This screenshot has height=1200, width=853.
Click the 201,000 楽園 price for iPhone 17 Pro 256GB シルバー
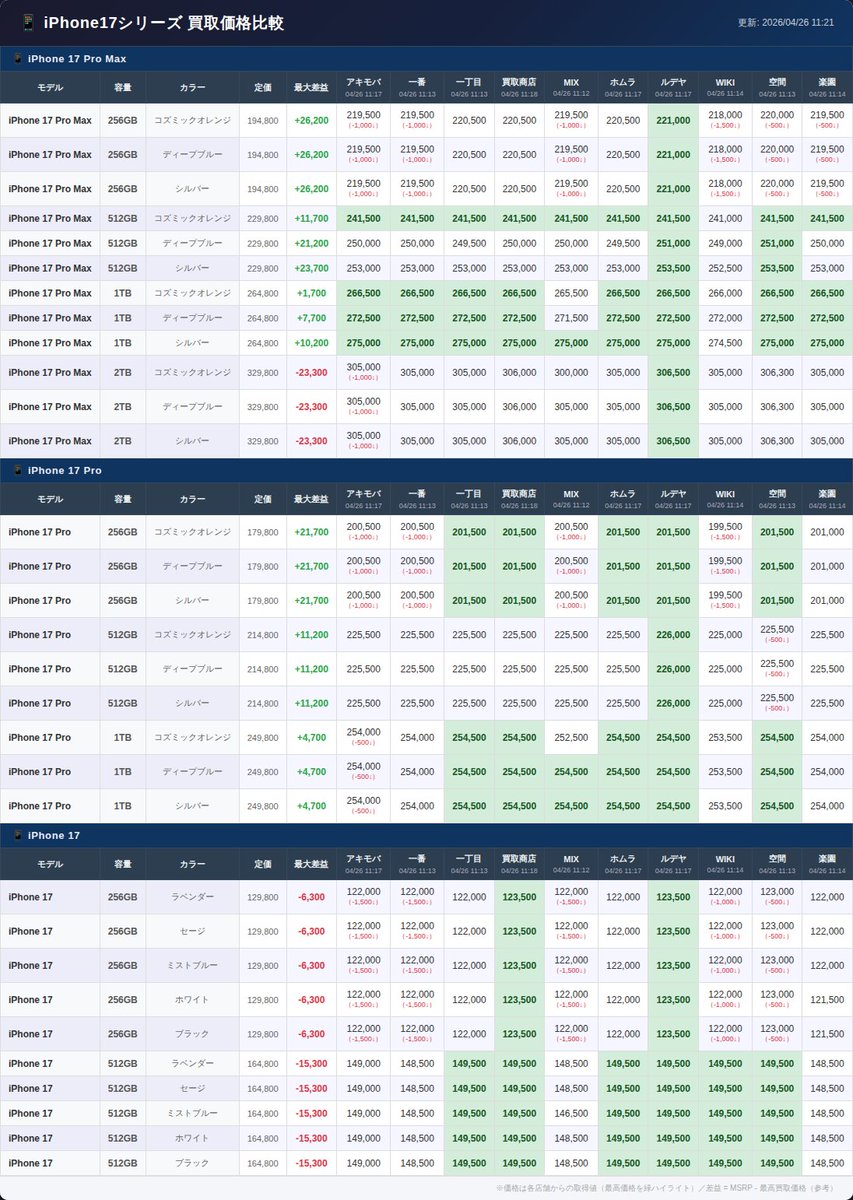pyautogui.click(x=827, y=601)
